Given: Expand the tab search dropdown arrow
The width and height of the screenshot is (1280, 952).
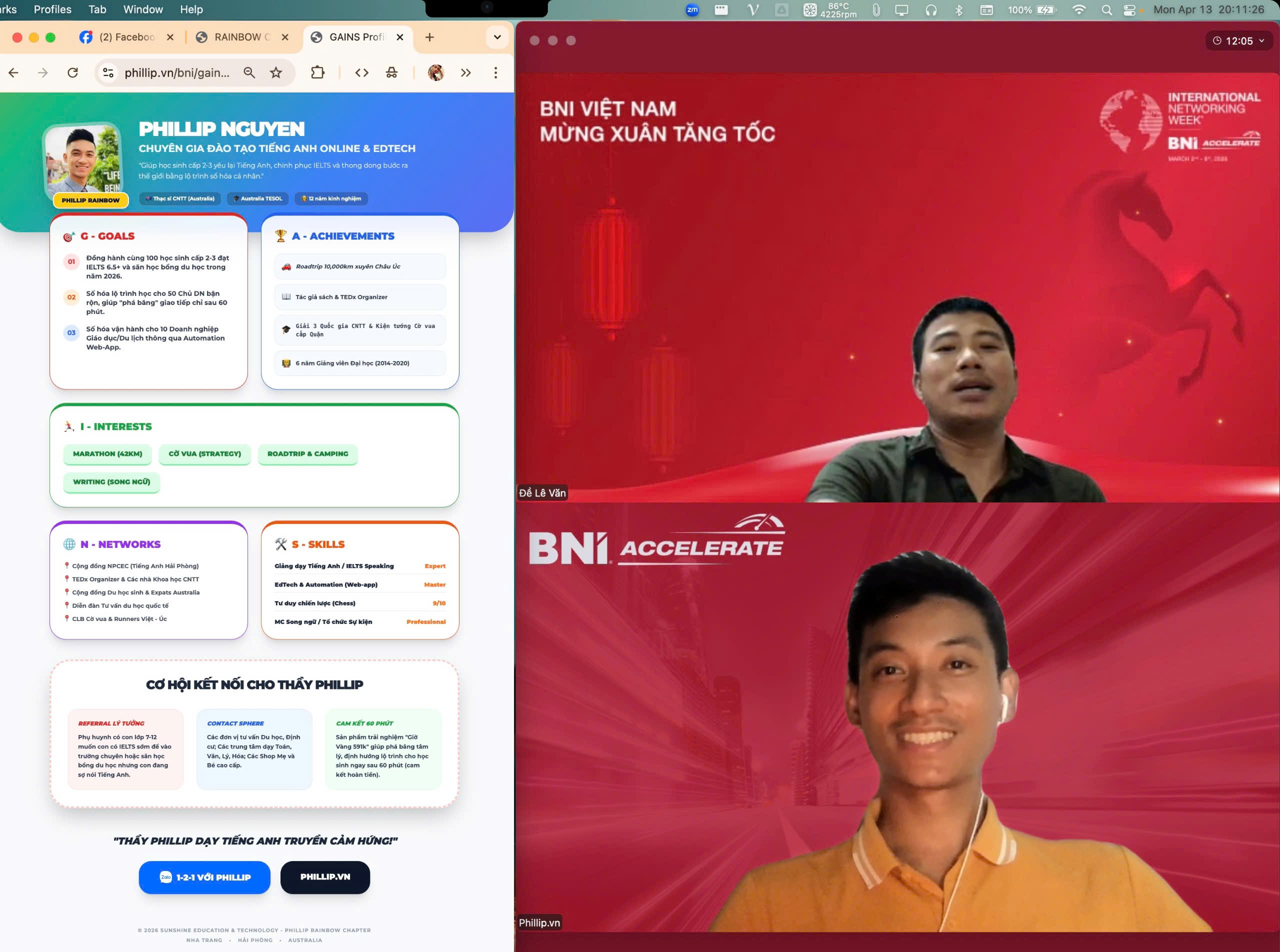Looking at the screenshot, I should pyautogui.click(x=497, y=37).
